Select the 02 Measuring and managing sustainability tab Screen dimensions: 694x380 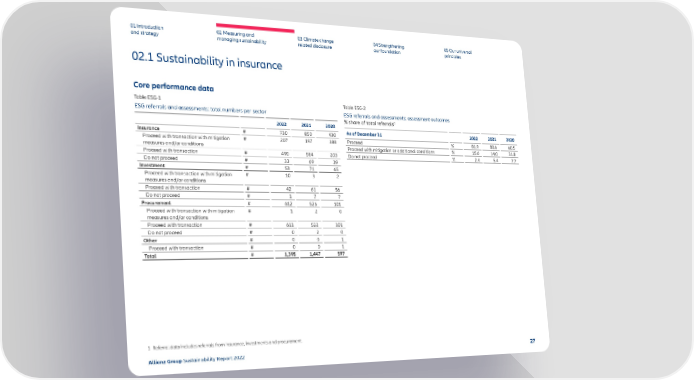click(x=241, y=38)
